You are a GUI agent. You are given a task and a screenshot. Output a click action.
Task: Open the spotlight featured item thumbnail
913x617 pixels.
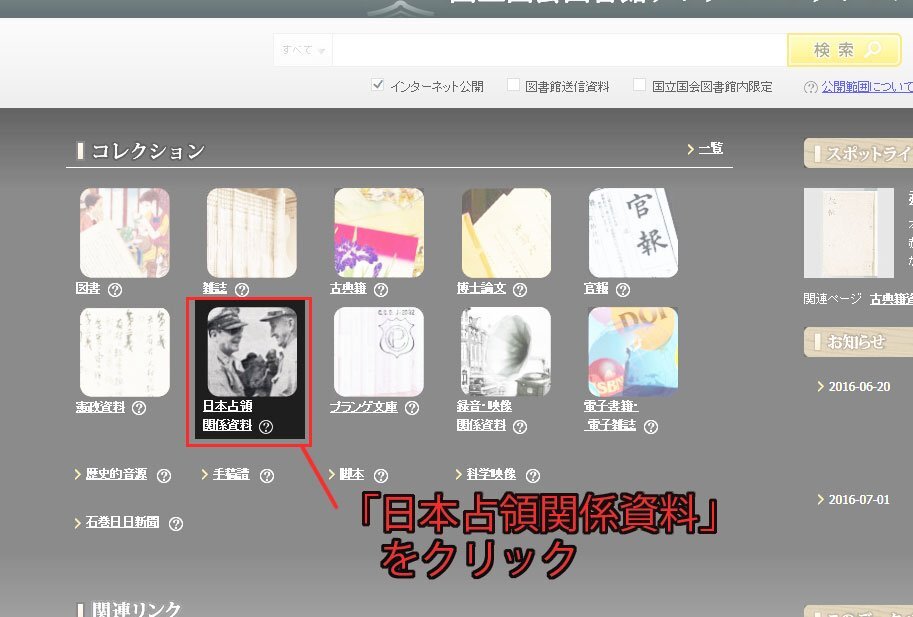(849, 233)
